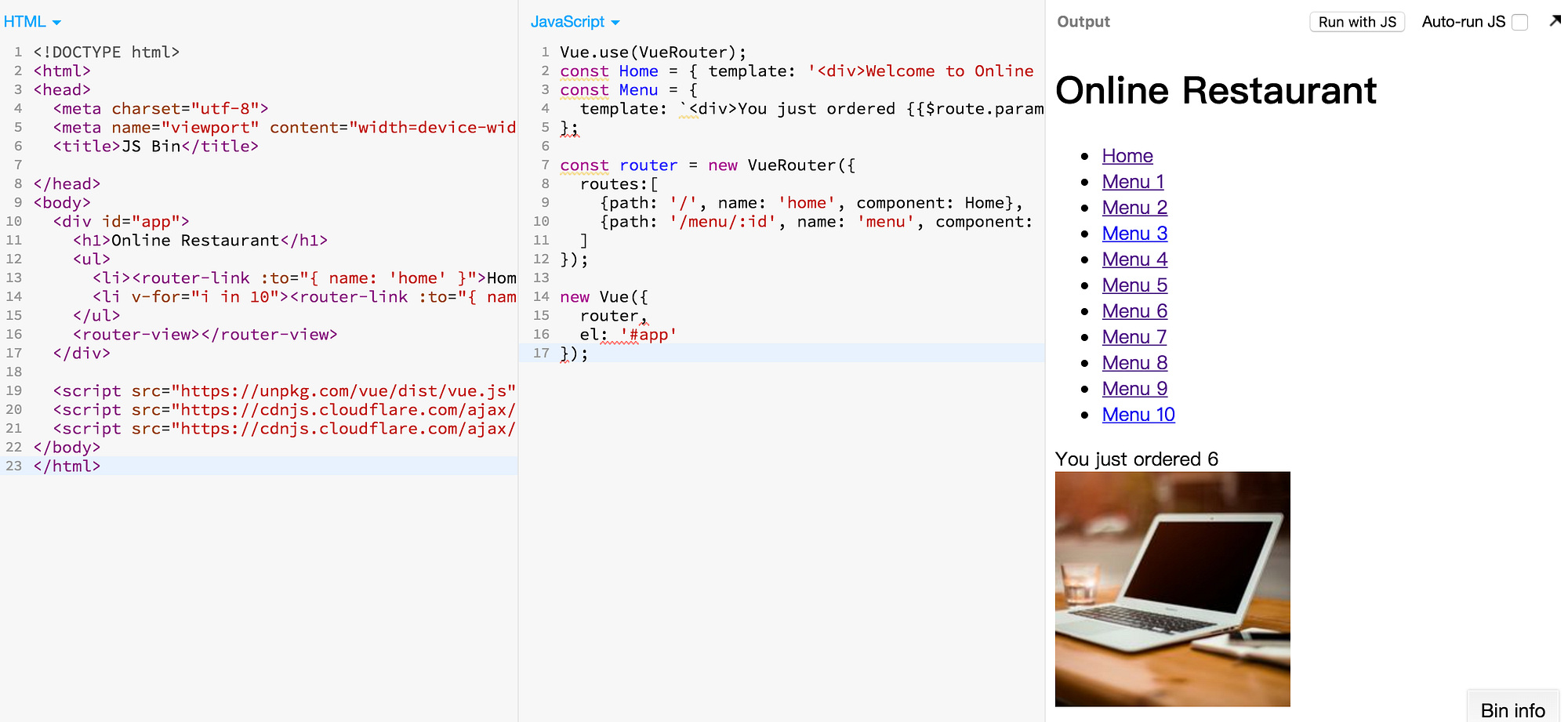The height and width of the screenshot is (722, 1568).
Task: Open the Menu 5 link
Action: pyautogui.click(x=1134, y=285)
